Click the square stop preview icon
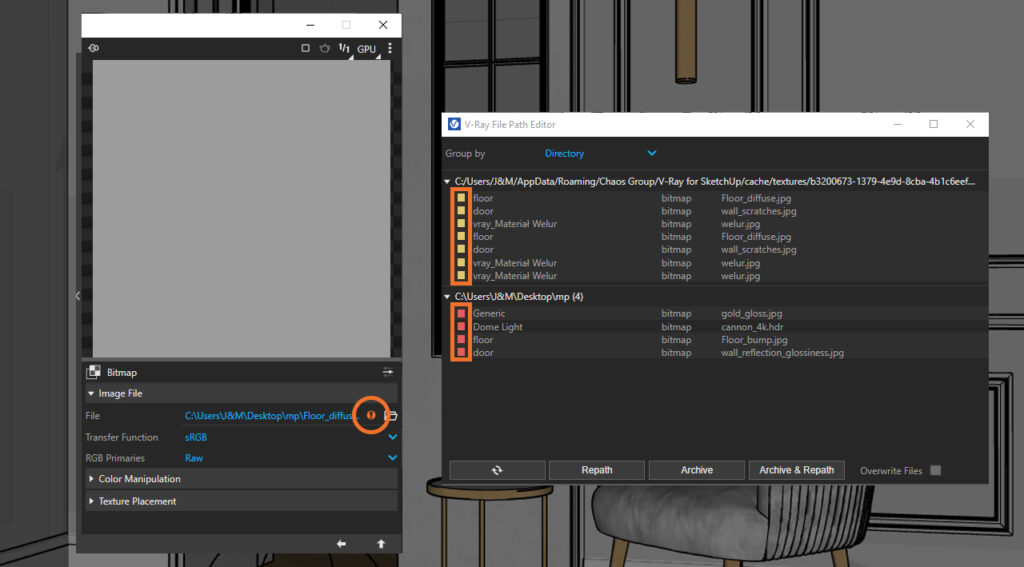 point(306,48)
